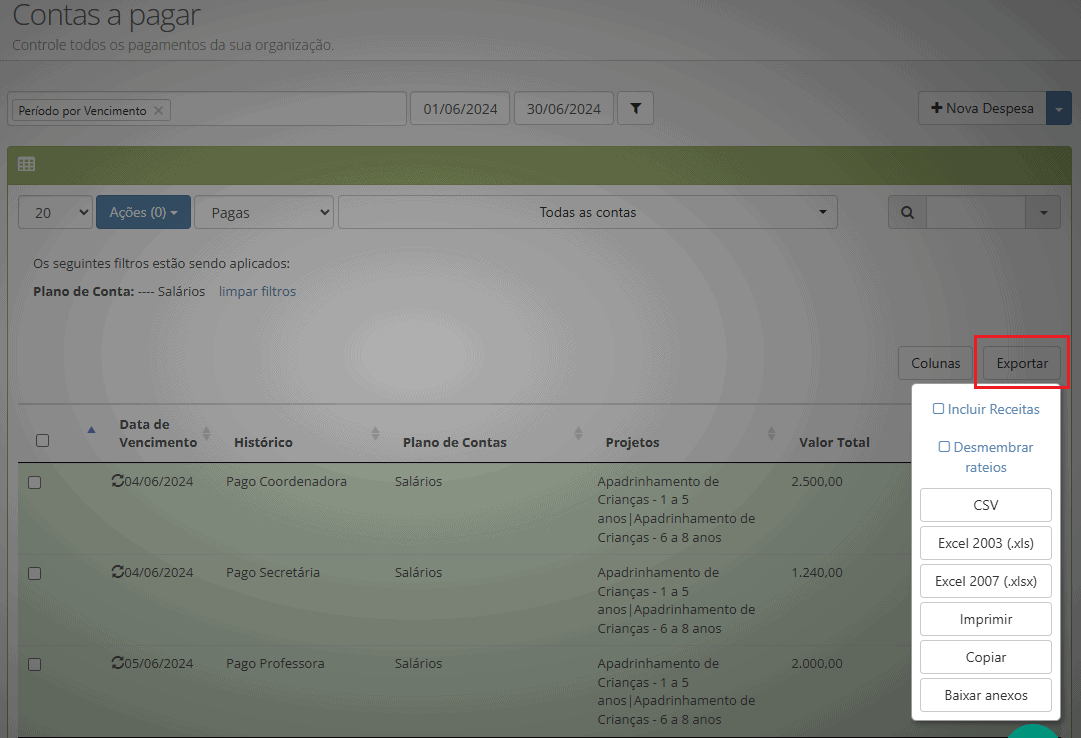This screenshot has width=1081, height=738.
Task: Click the limpar filtros link
Action: pos(257,292)
